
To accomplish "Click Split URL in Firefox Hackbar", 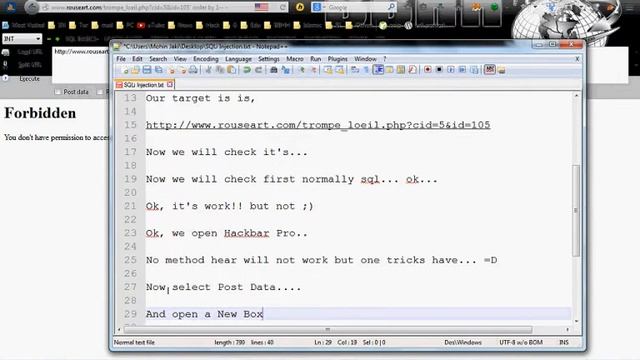I will [x=29, y=65].
